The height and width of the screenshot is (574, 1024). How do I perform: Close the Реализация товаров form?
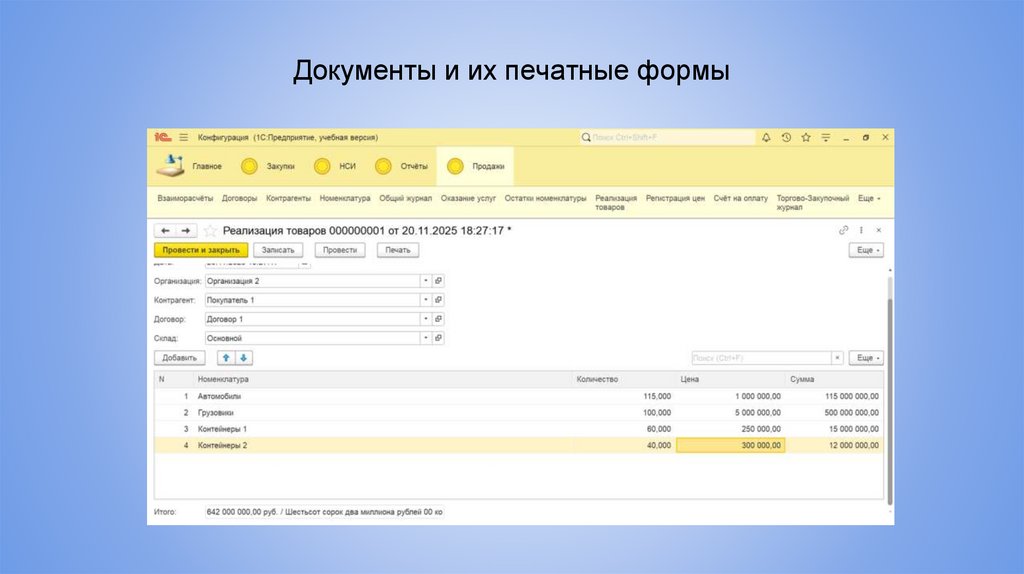[x=879, y=230]
